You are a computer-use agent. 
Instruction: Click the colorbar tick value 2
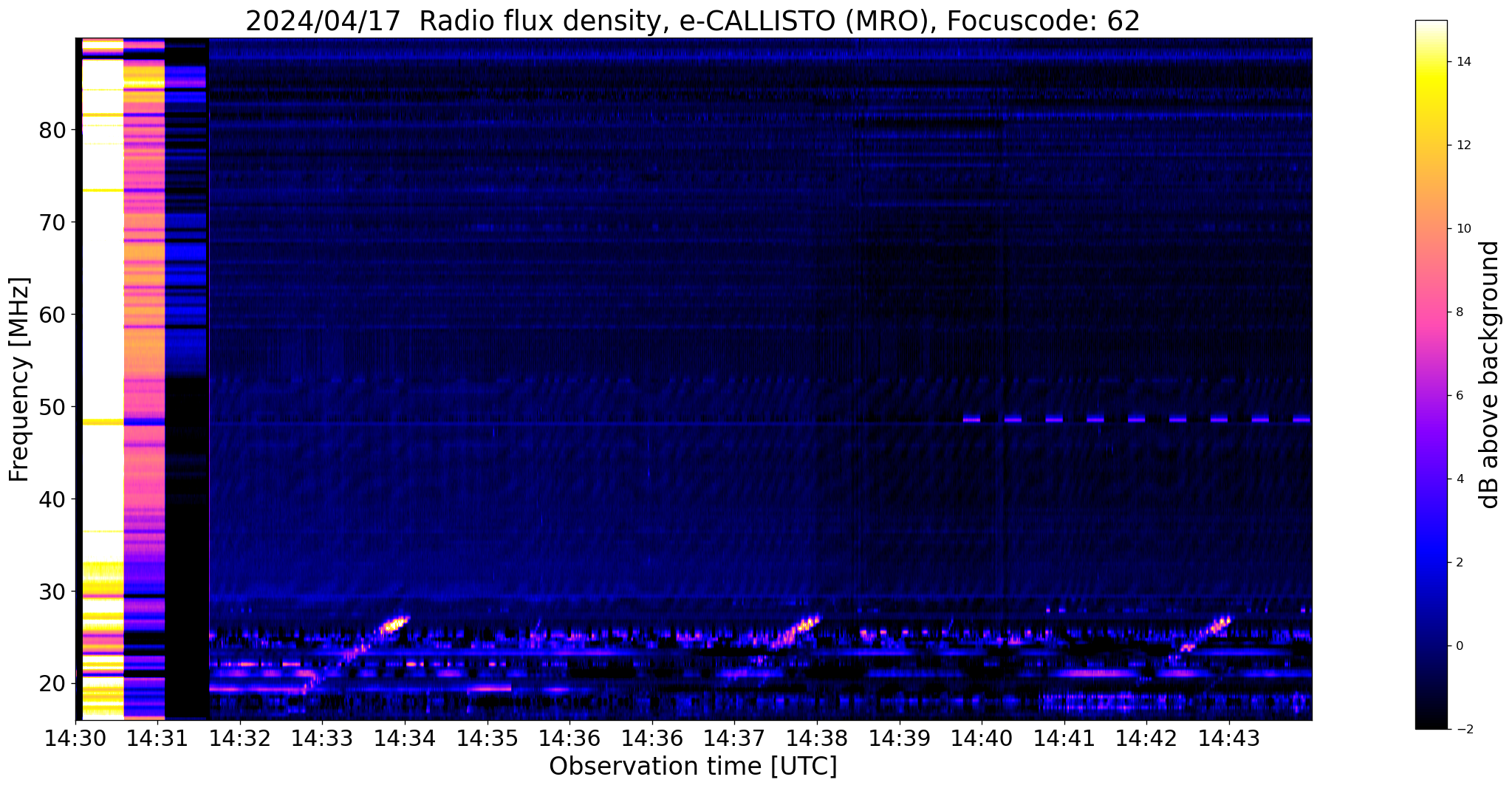(x=1459, y=563)
